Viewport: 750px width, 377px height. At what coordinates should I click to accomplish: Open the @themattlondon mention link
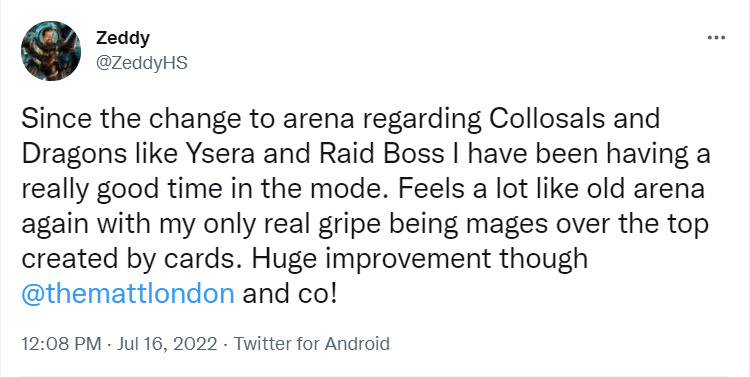128,294
